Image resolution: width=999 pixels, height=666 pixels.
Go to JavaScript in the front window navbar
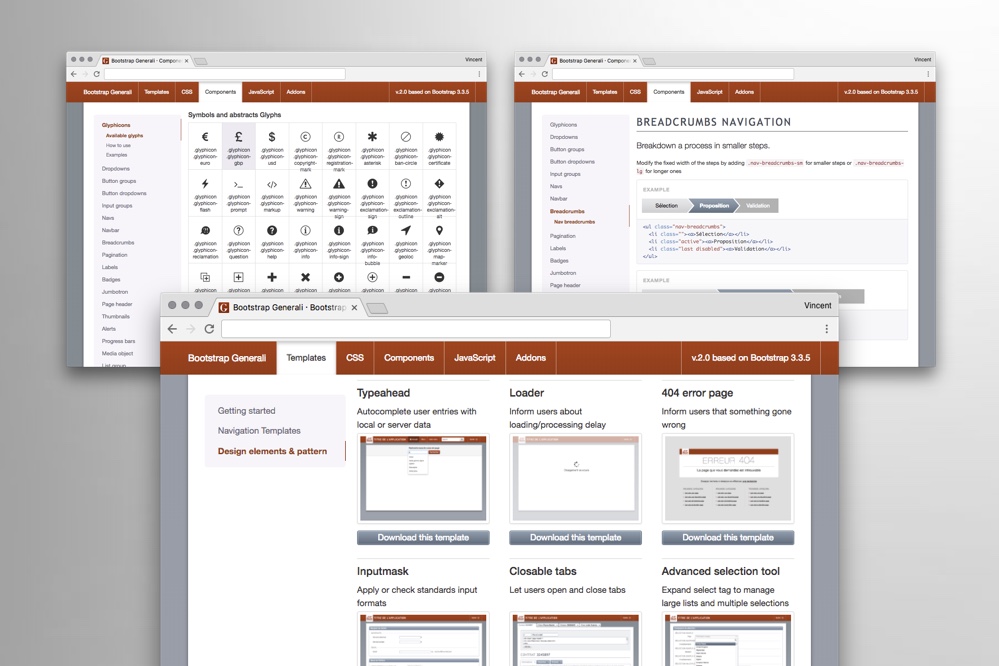pos(475,358)
